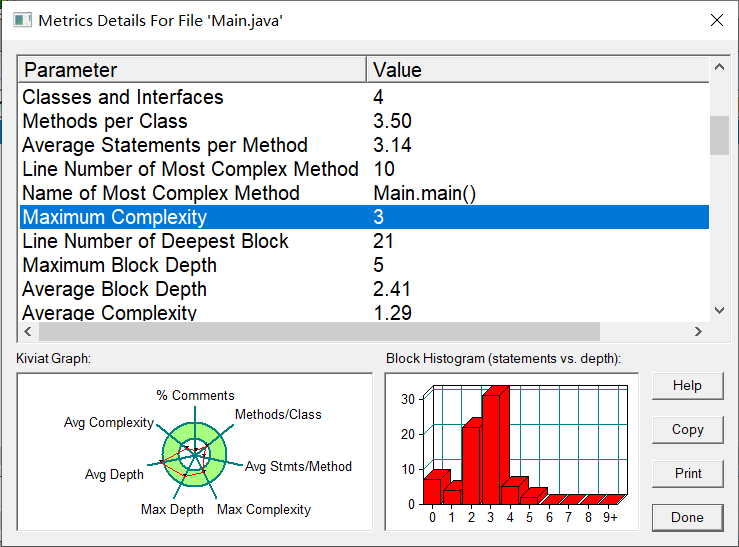Click the Value column header
The image size is (739, 547).
click(538, 70)
